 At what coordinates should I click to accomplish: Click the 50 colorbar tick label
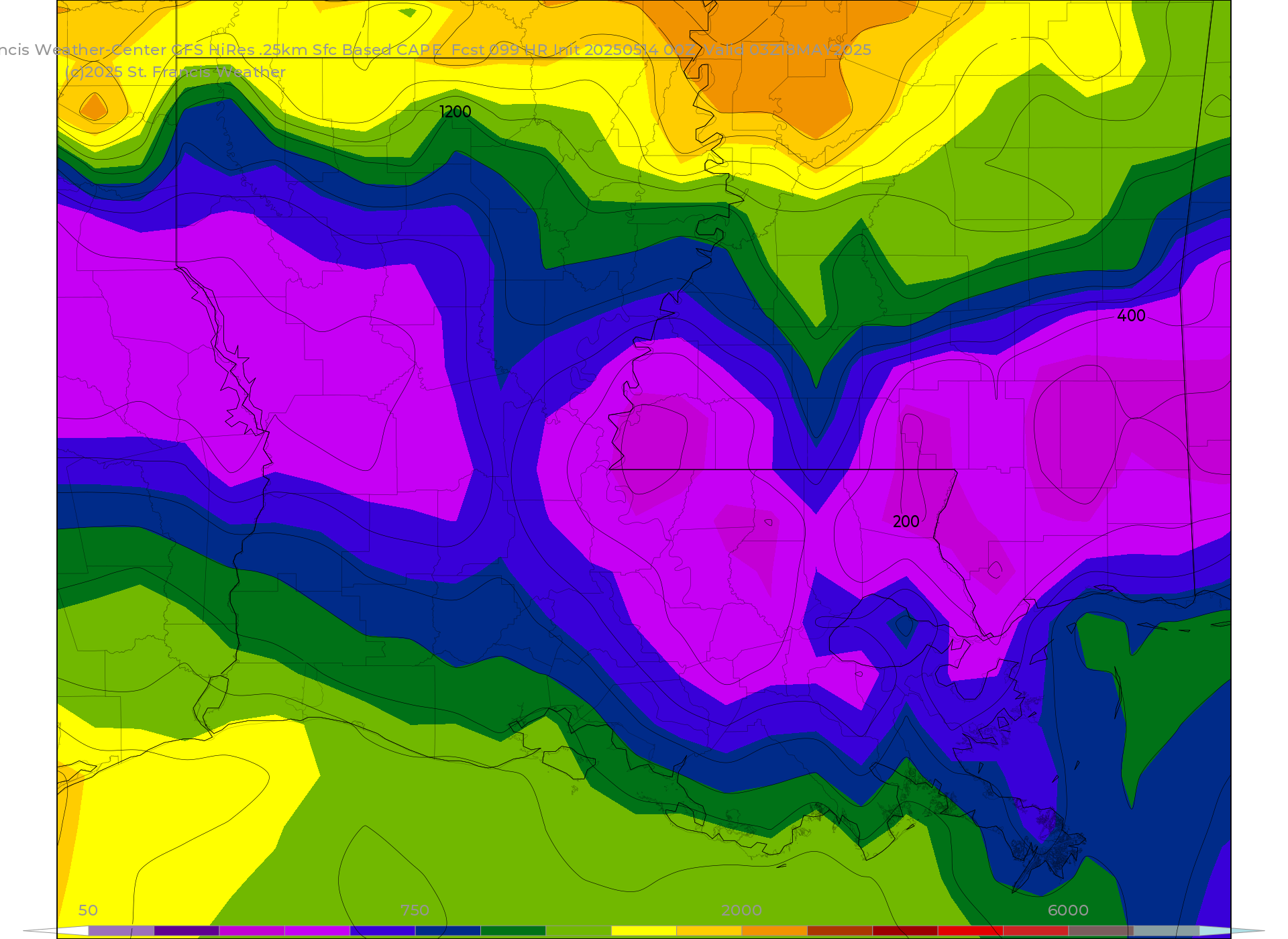88,910
